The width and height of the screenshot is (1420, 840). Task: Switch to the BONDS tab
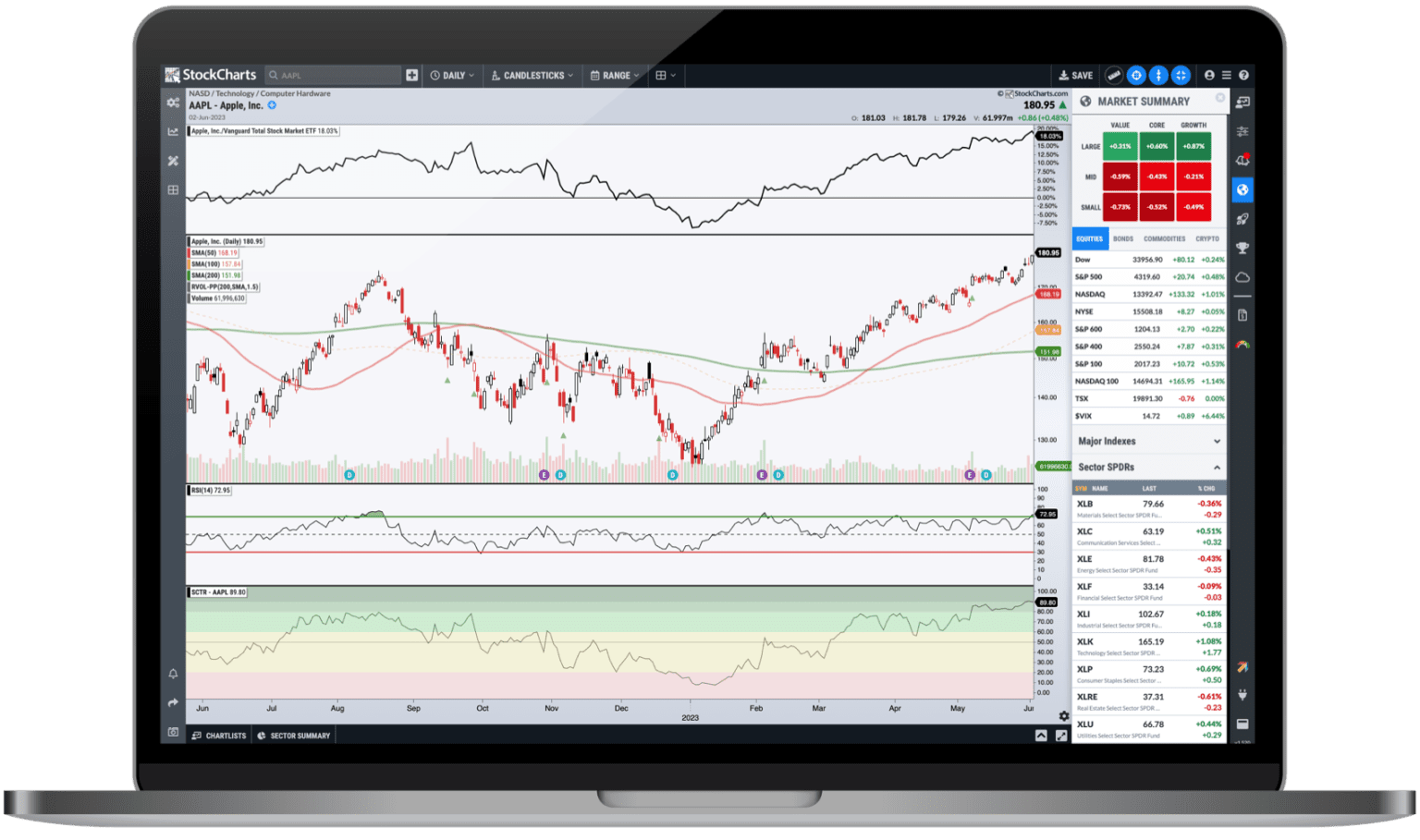(1123, 238)
